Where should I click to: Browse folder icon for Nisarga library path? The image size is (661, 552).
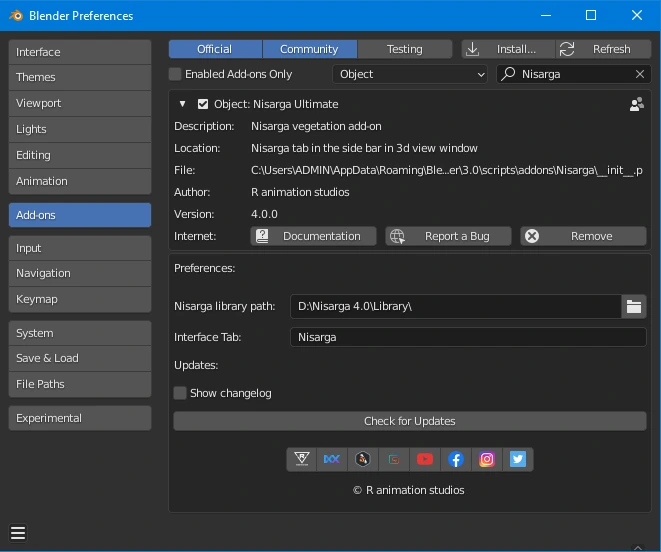633,306
